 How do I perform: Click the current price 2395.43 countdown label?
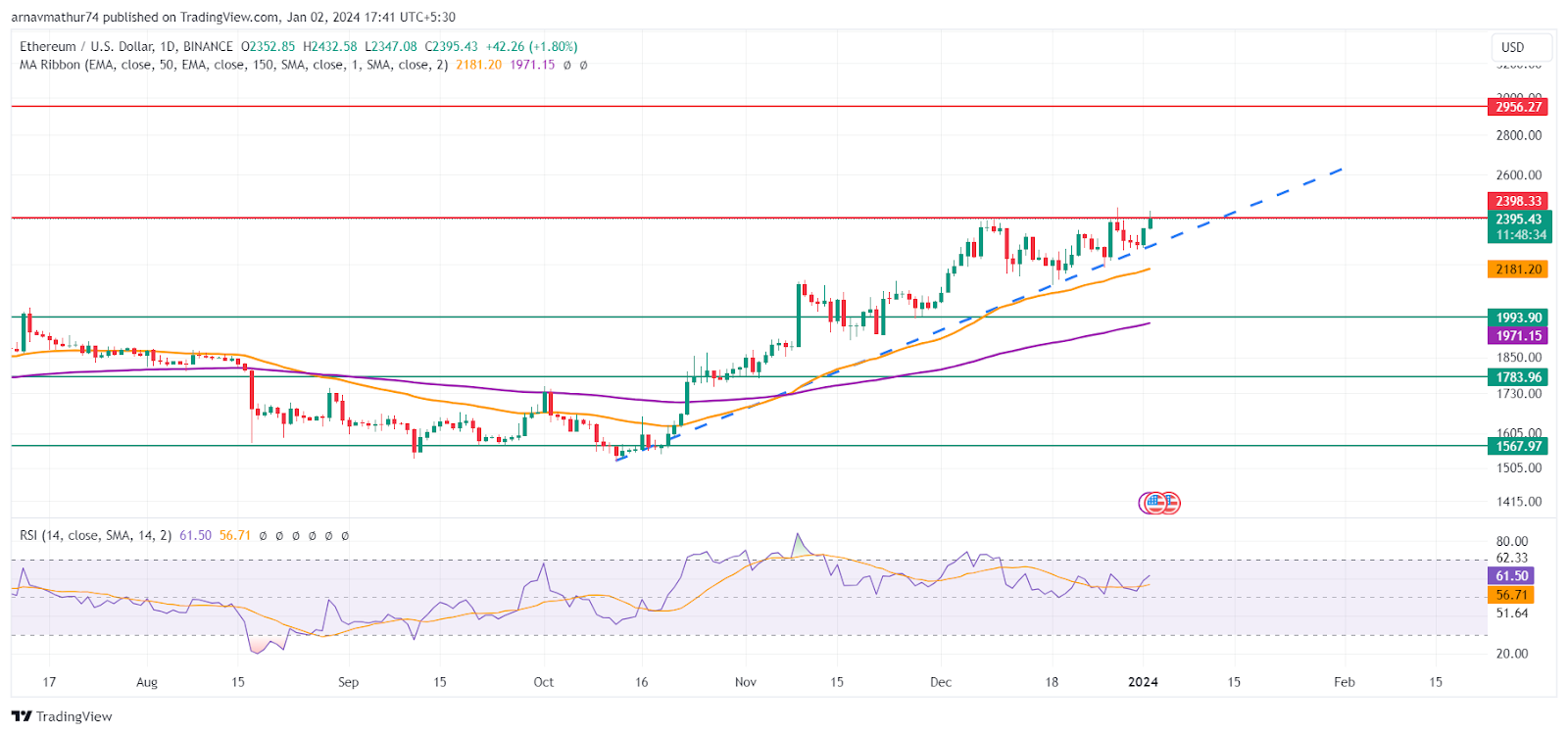coord(1518,227)
